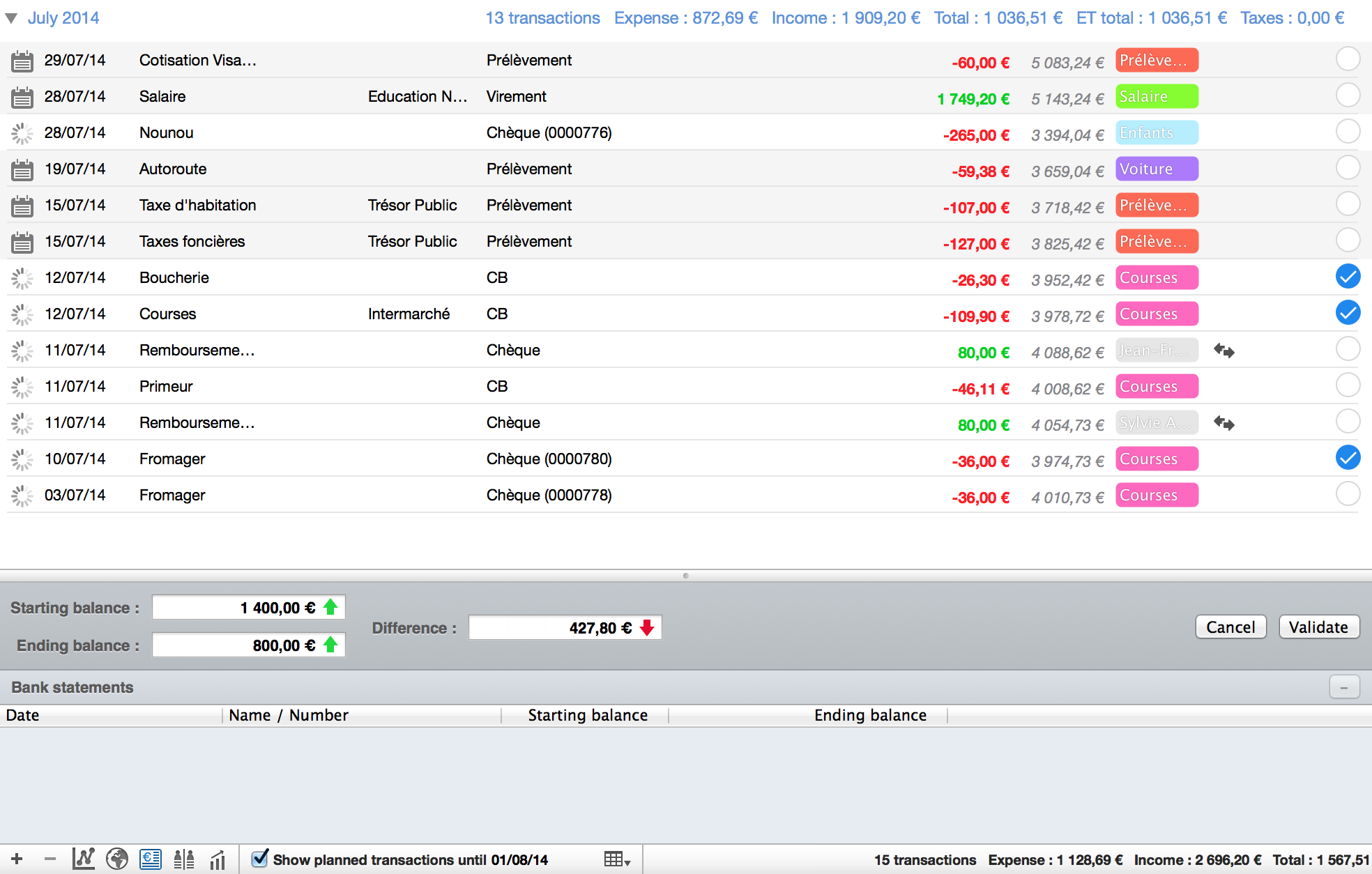Collapse the Bank statements panel

[x=1343, y=687]
